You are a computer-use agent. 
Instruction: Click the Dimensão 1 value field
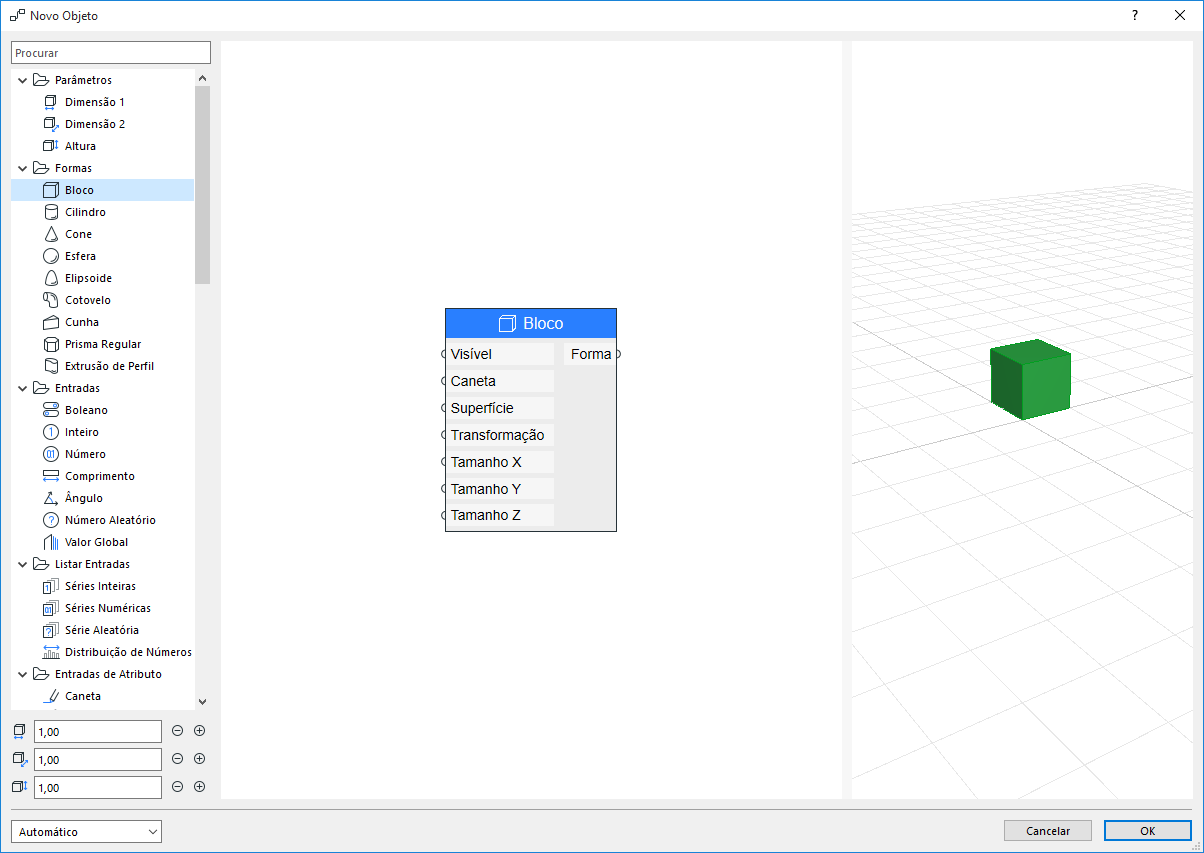tap(98, 732)
